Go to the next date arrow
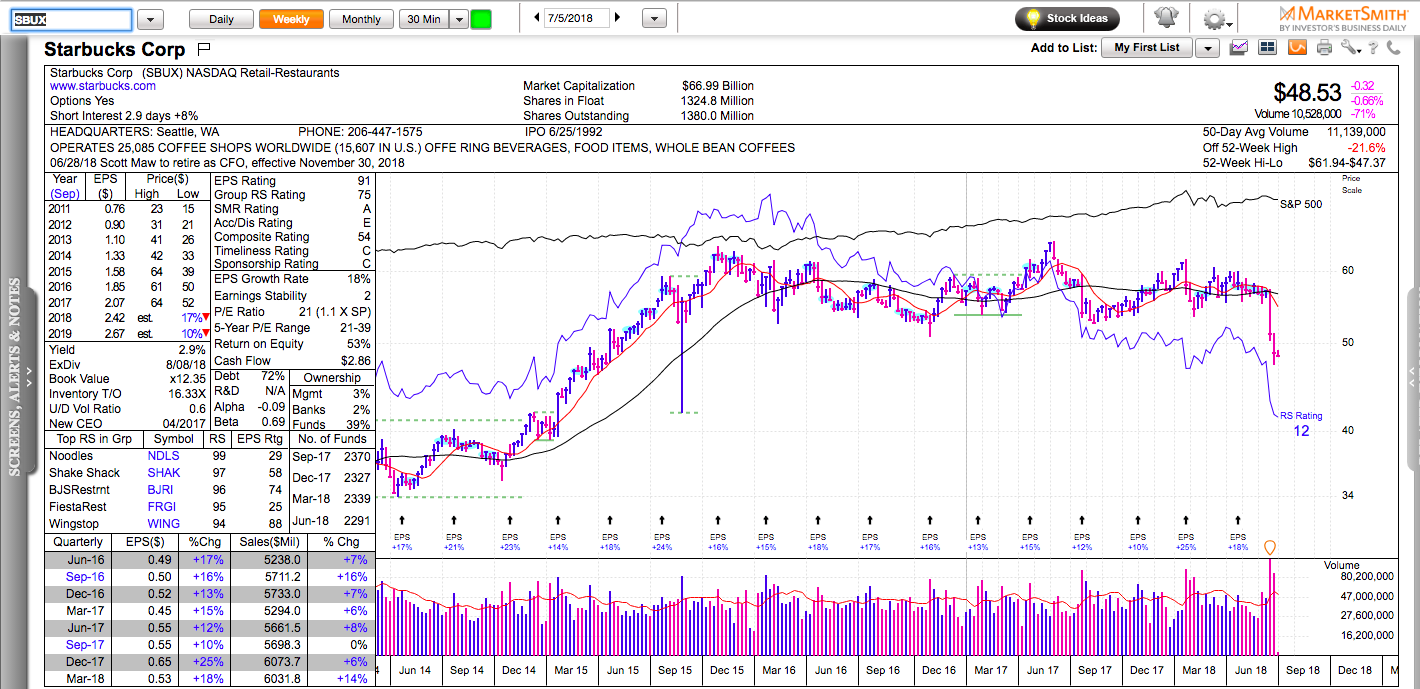The width and height of the screenshot is (1420, 689). point(617,18)
